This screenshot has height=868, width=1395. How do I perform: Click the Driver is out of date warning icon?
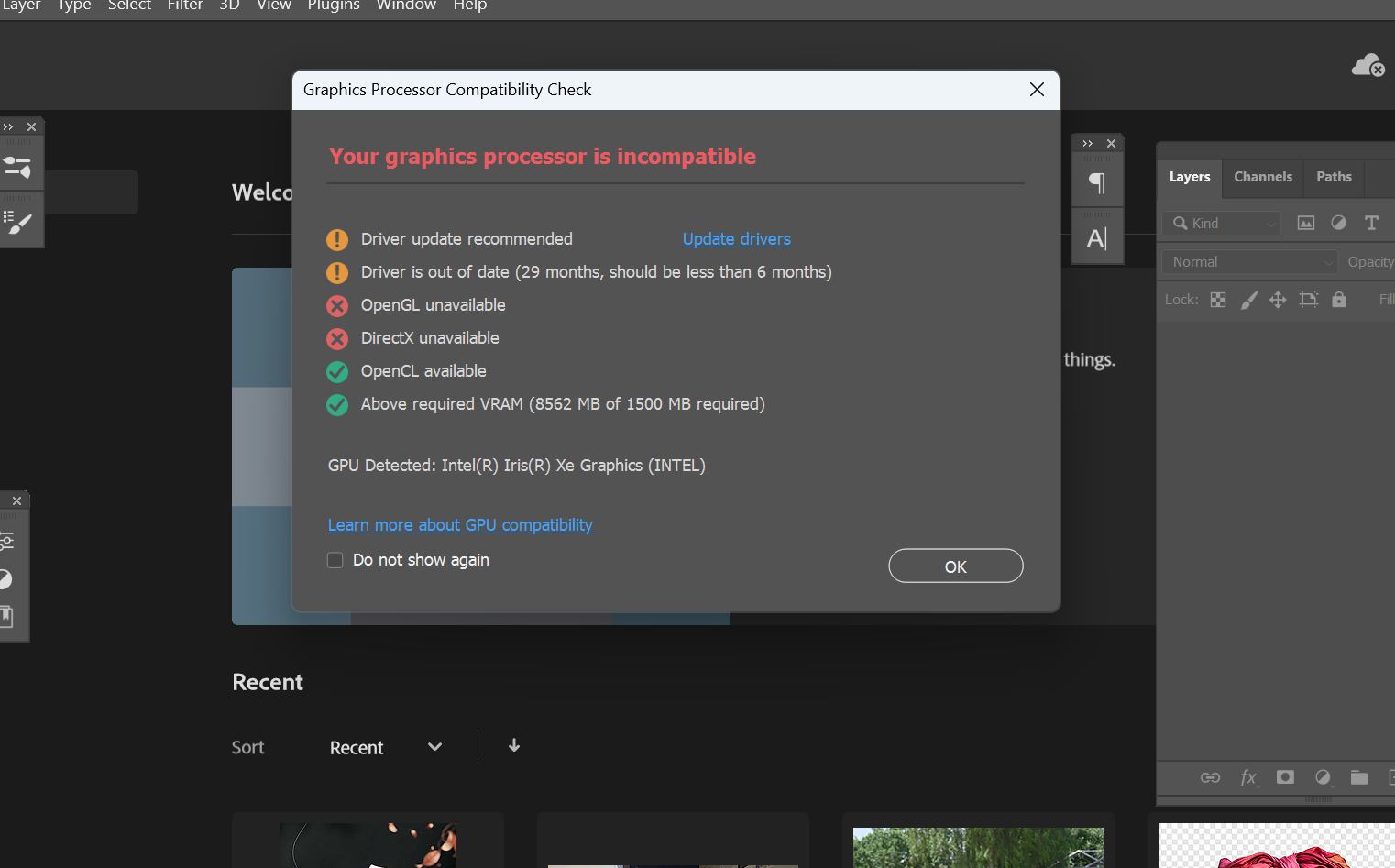click(x=337, y=272)
